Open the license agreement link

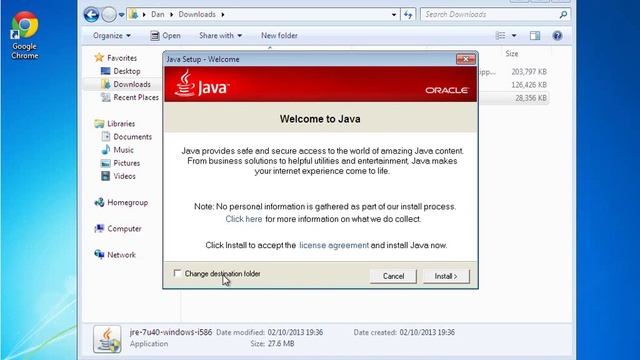[x=334, y=245]
